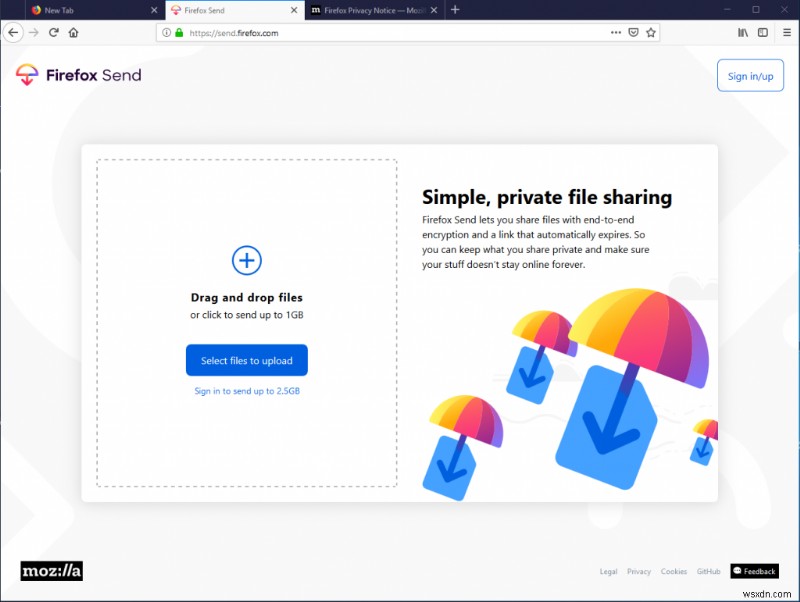This screenshot has height=602, width=800.
Task: Open the GitHub link in footer
Action: pyautogui.click(x=708, y=571)
